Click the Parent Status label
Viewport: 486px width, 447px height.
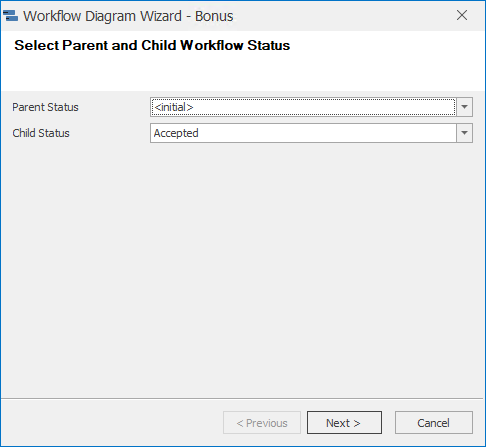(45, 107)
